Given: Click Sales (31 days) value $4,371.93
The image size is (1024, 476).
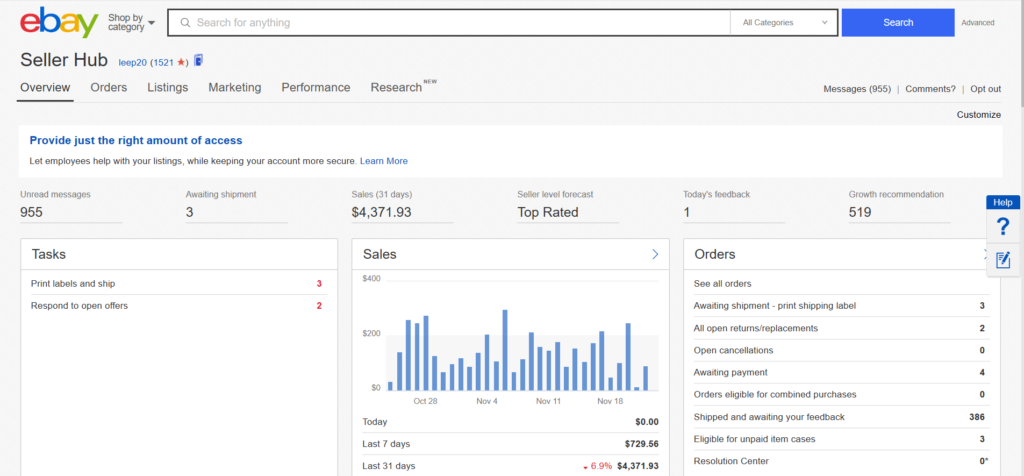Looking at the screenshot, I should click(x=381, y=212).
